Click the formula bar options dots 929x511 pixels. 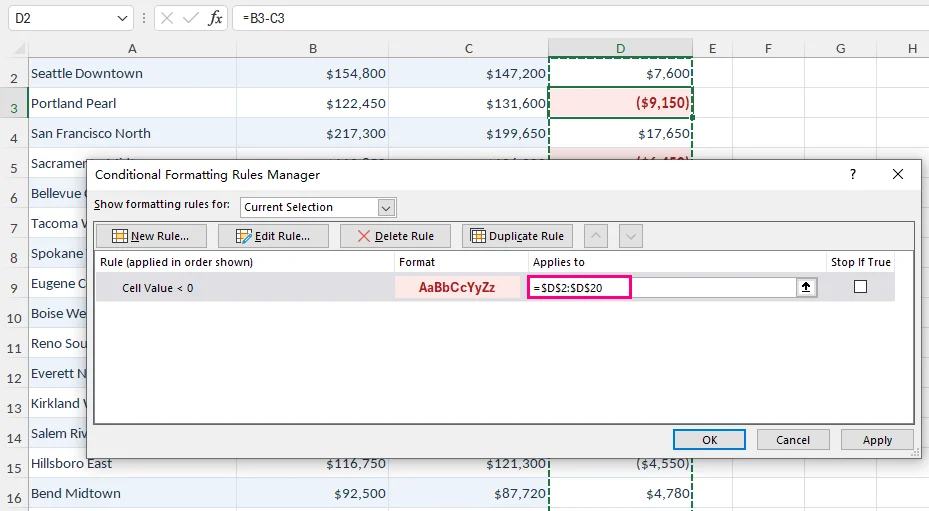point(143,18)
